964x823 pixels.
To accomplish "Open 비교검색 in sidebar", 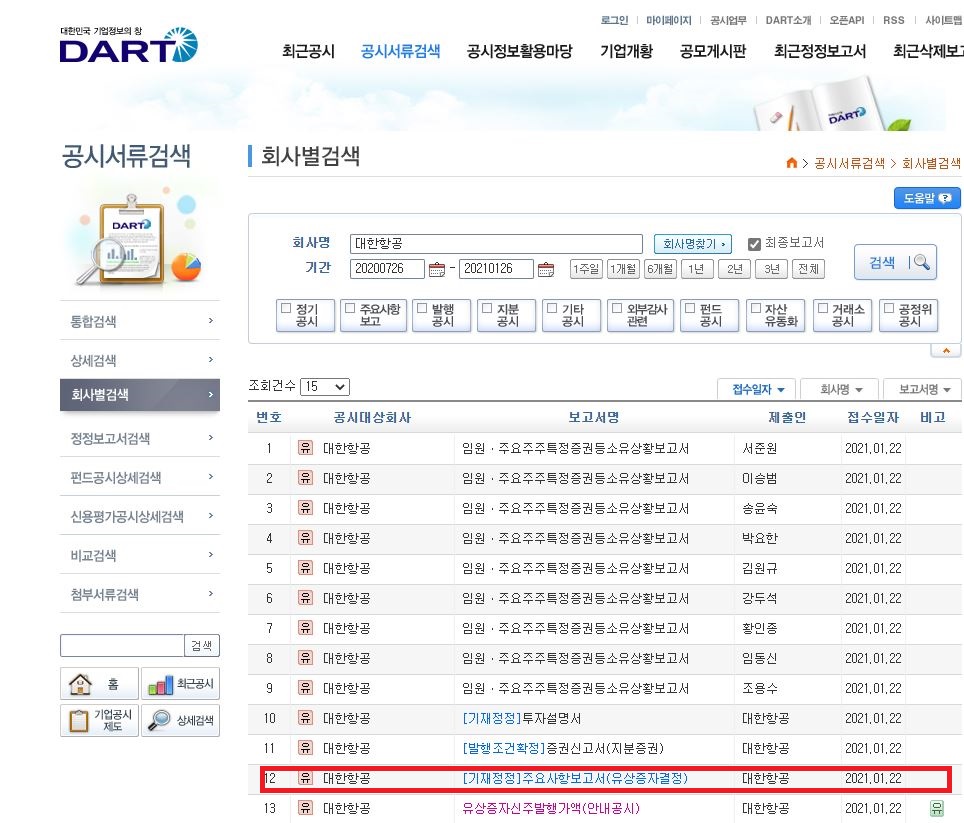I will coord(140,555).
